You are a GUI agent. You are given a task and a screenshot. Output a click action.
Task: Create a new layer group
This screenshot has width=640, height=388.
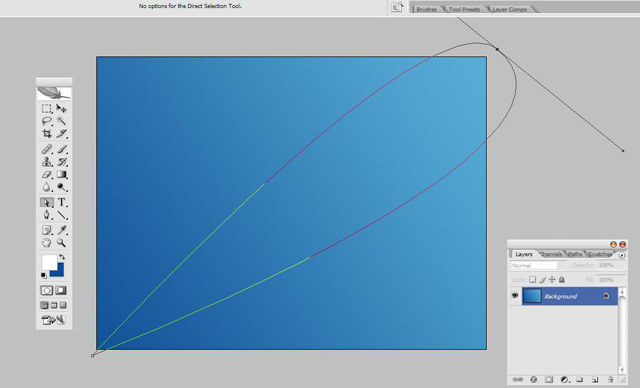[x=579, y=379]
